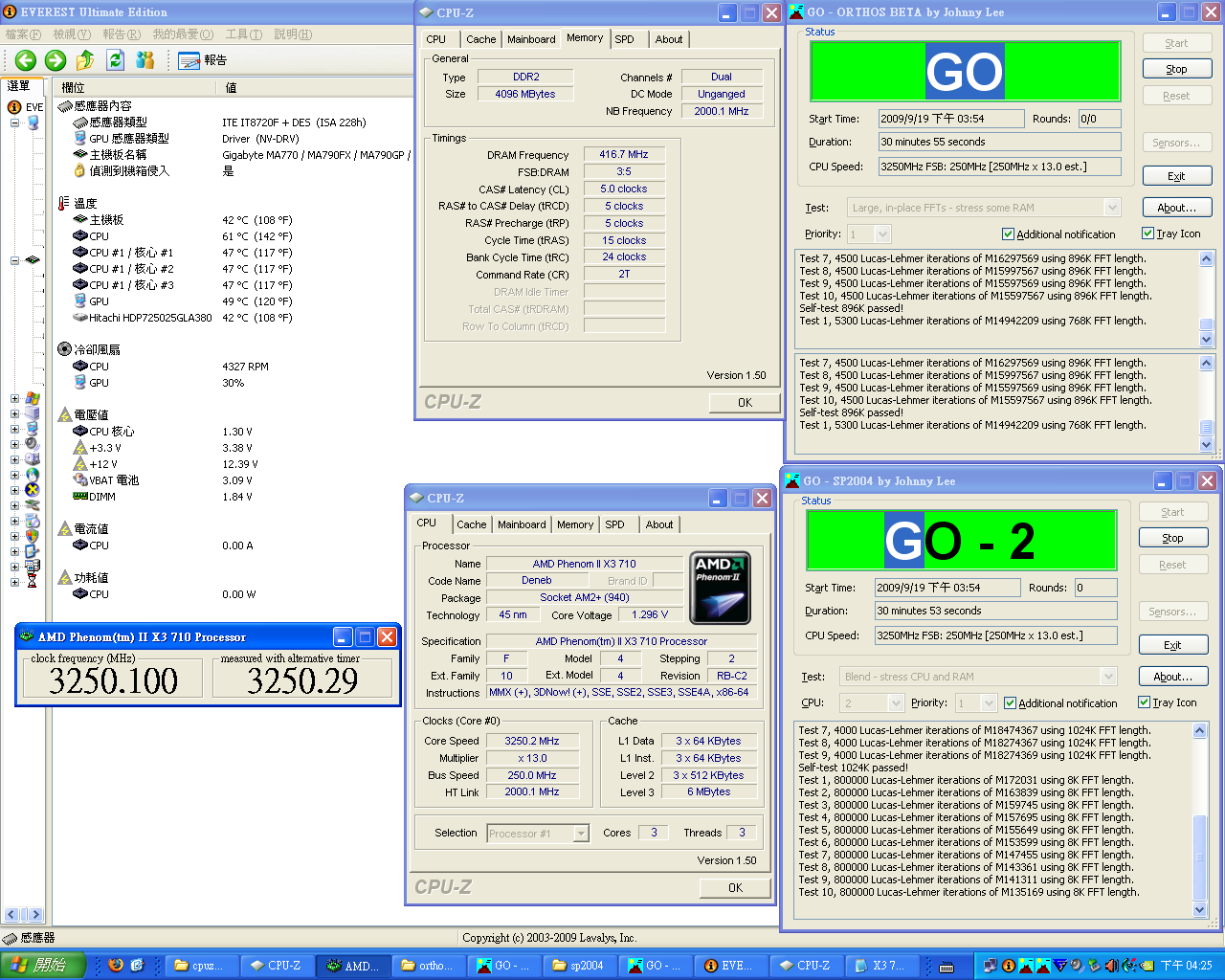
Task: Expand the first collapsed node under motherboard tree
Action: pyautogui.click(x=14, y=399)
